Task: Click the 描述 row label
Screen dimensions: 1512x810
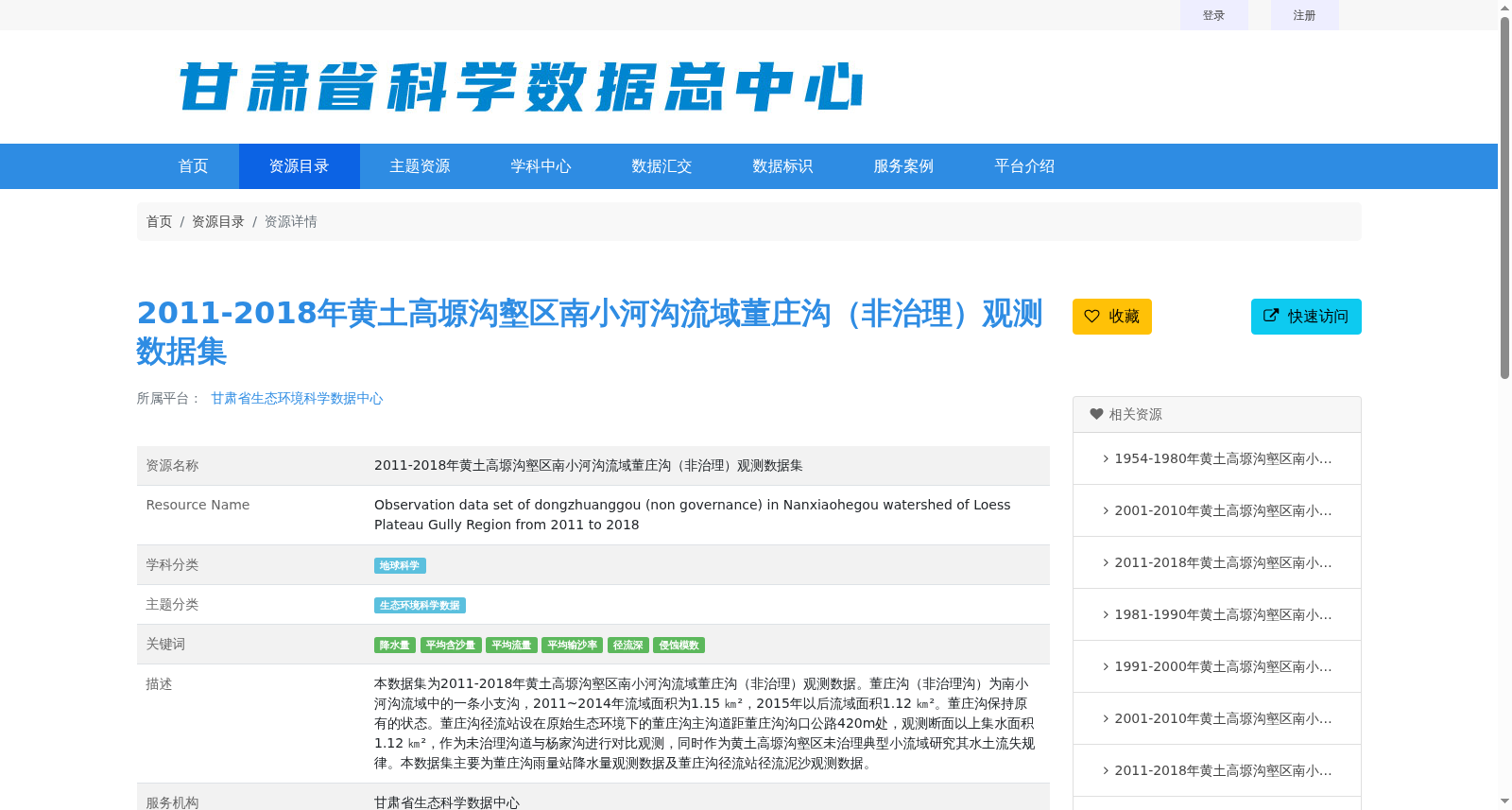Action: pyautogui.click(x=159, y=683)
